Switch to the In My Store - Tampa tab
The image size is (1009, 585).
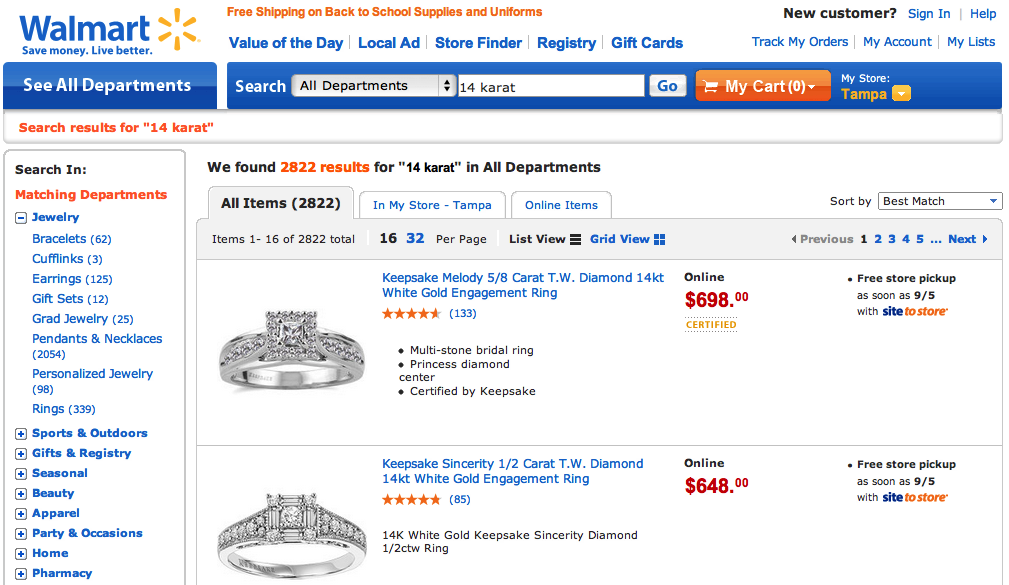click(432, 205)
